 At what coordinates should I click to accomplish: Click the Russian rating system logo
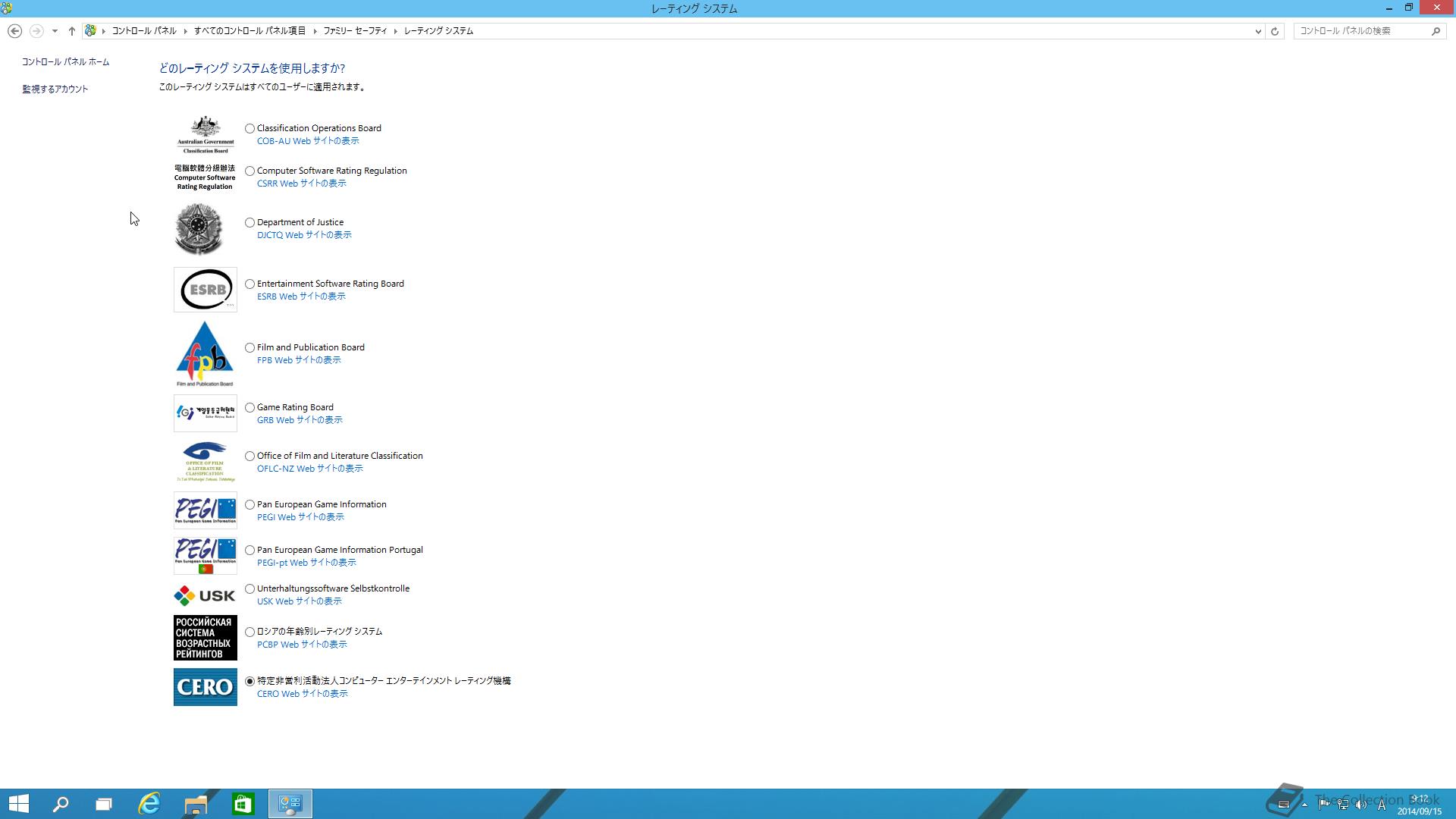pyautogui.click(x=205, y=638)
